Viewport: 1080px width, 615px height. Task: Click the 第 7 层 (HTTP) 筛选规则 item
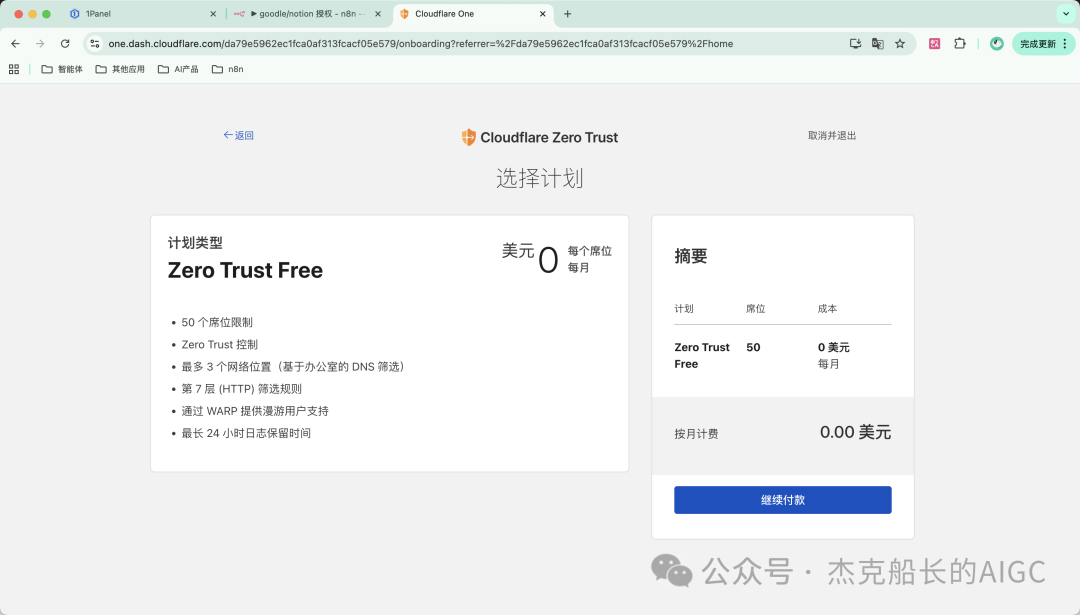point(242,389)
